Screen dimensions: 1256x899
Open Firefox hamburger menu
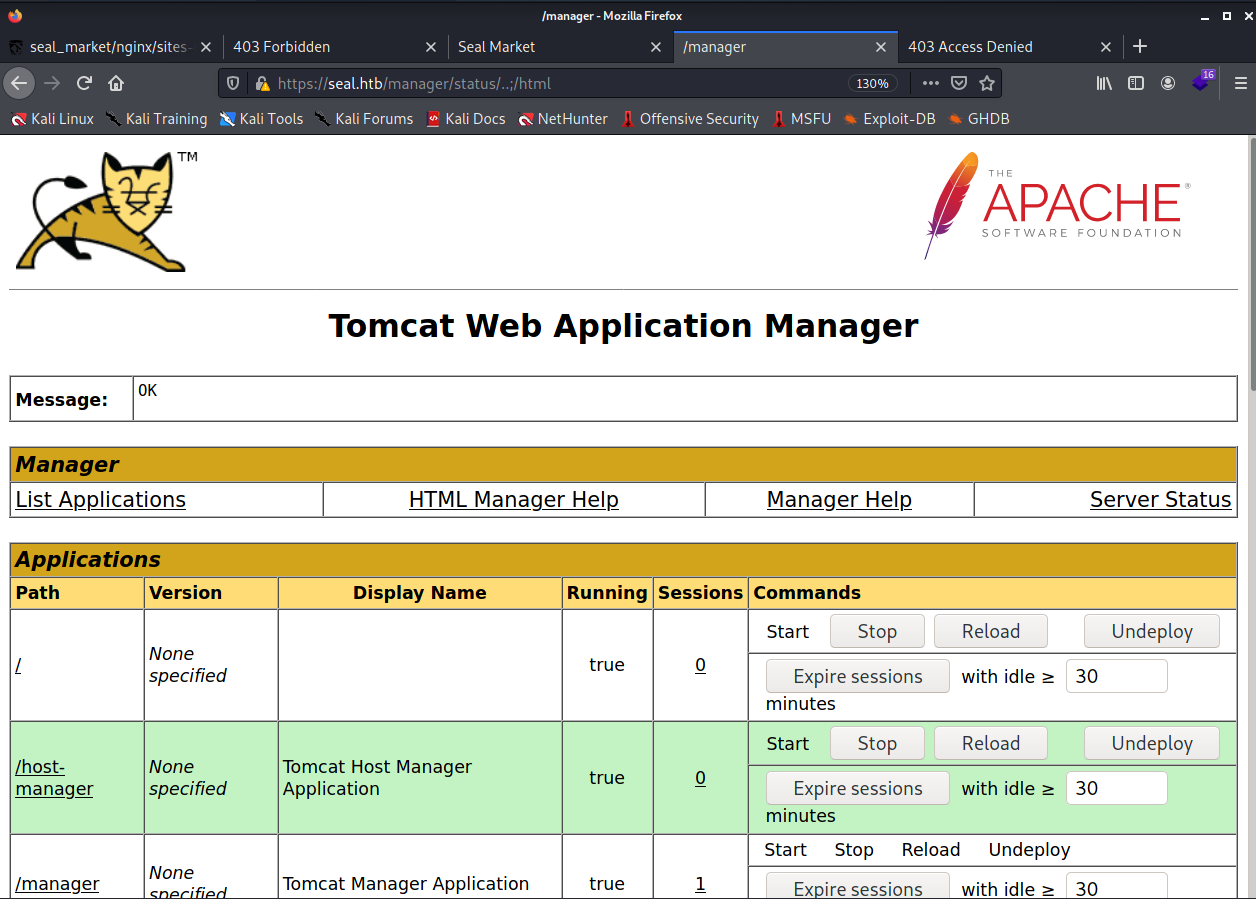point(1240,83)
